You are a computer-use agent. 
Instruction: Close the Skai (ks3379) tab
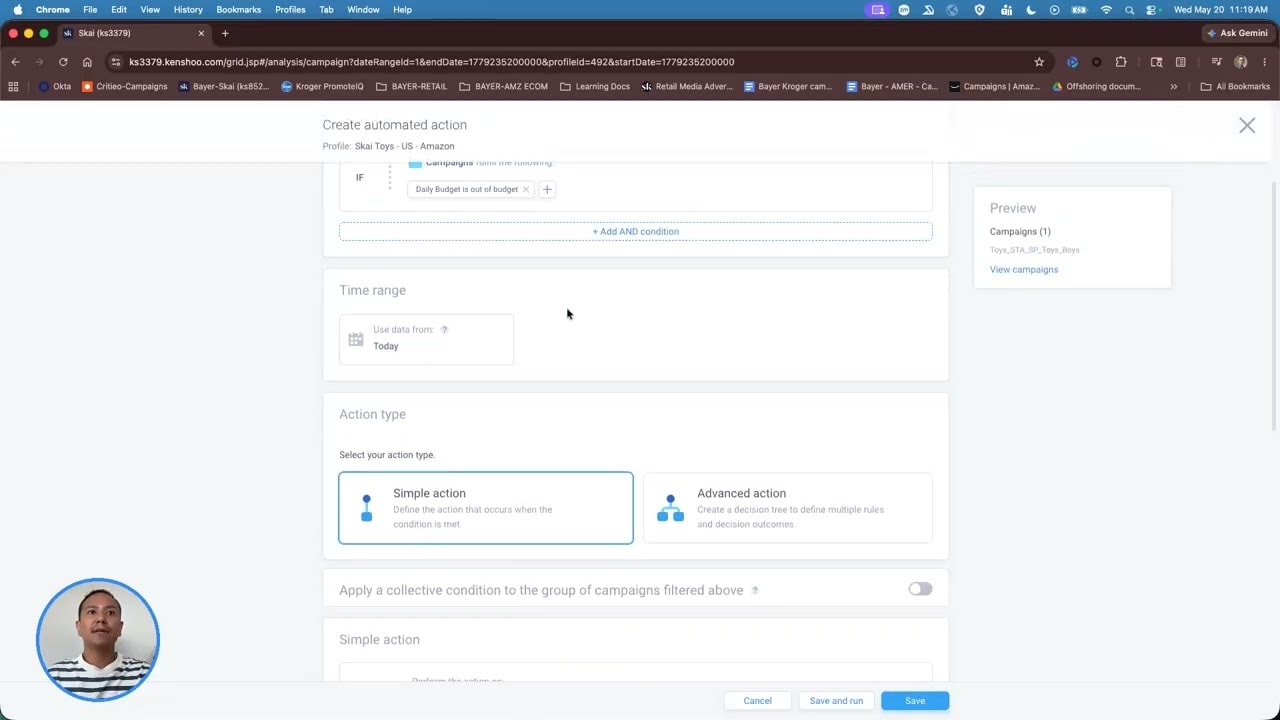tap(201, 33)
